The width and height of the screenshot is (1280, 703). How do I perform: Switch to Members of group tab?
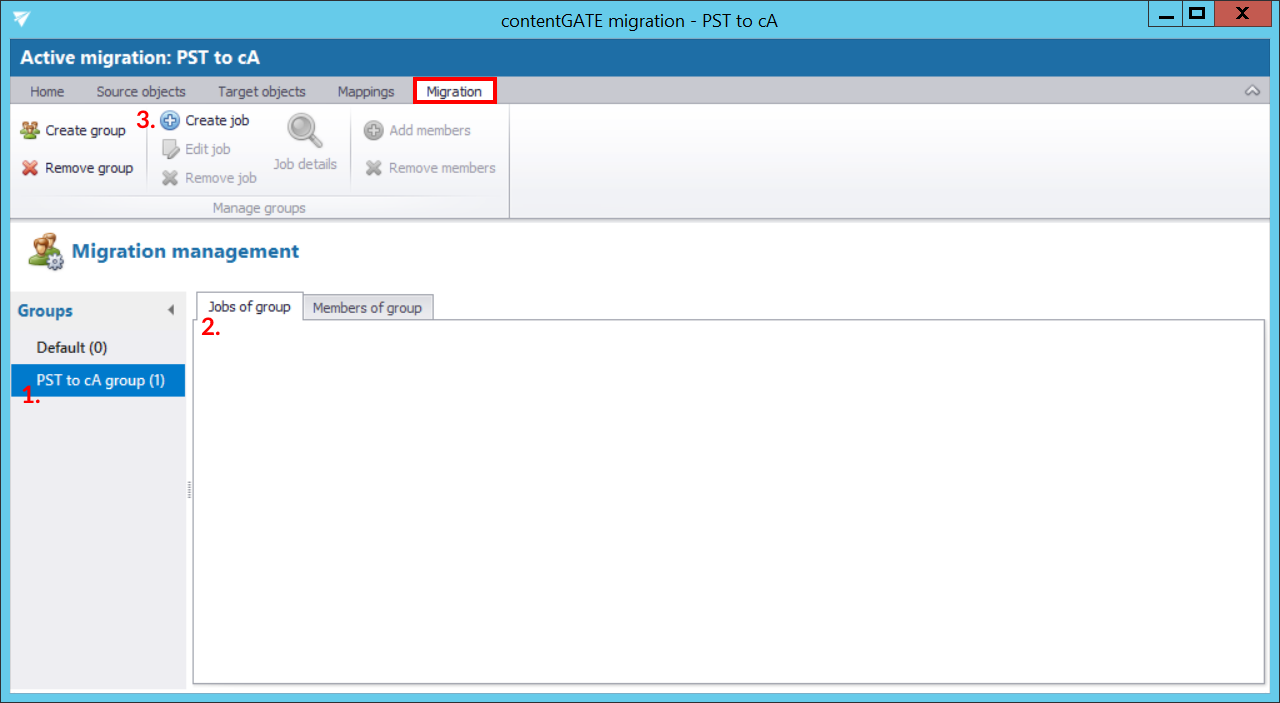(x=367, y=308)
